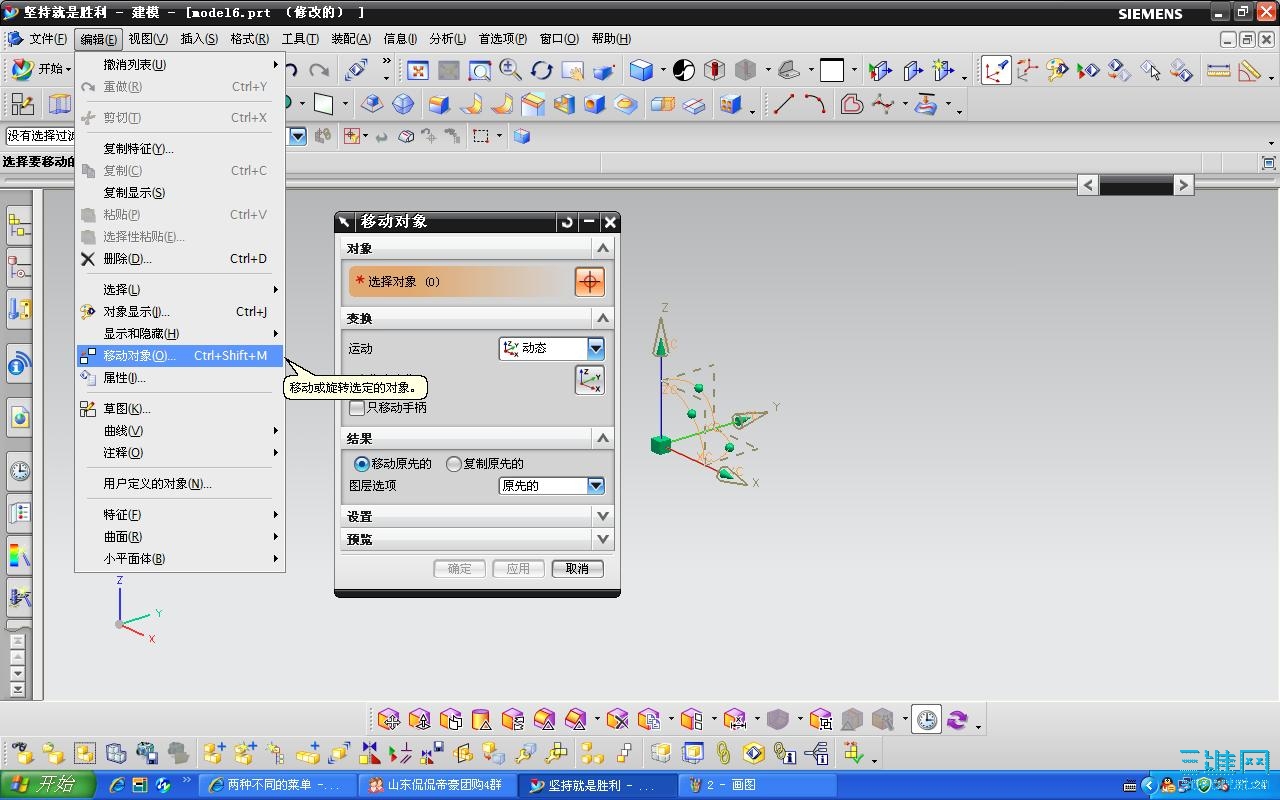Click the clock icon in bottom toolbar
Screen dimensions: 1280x800
tap(927, 719)
